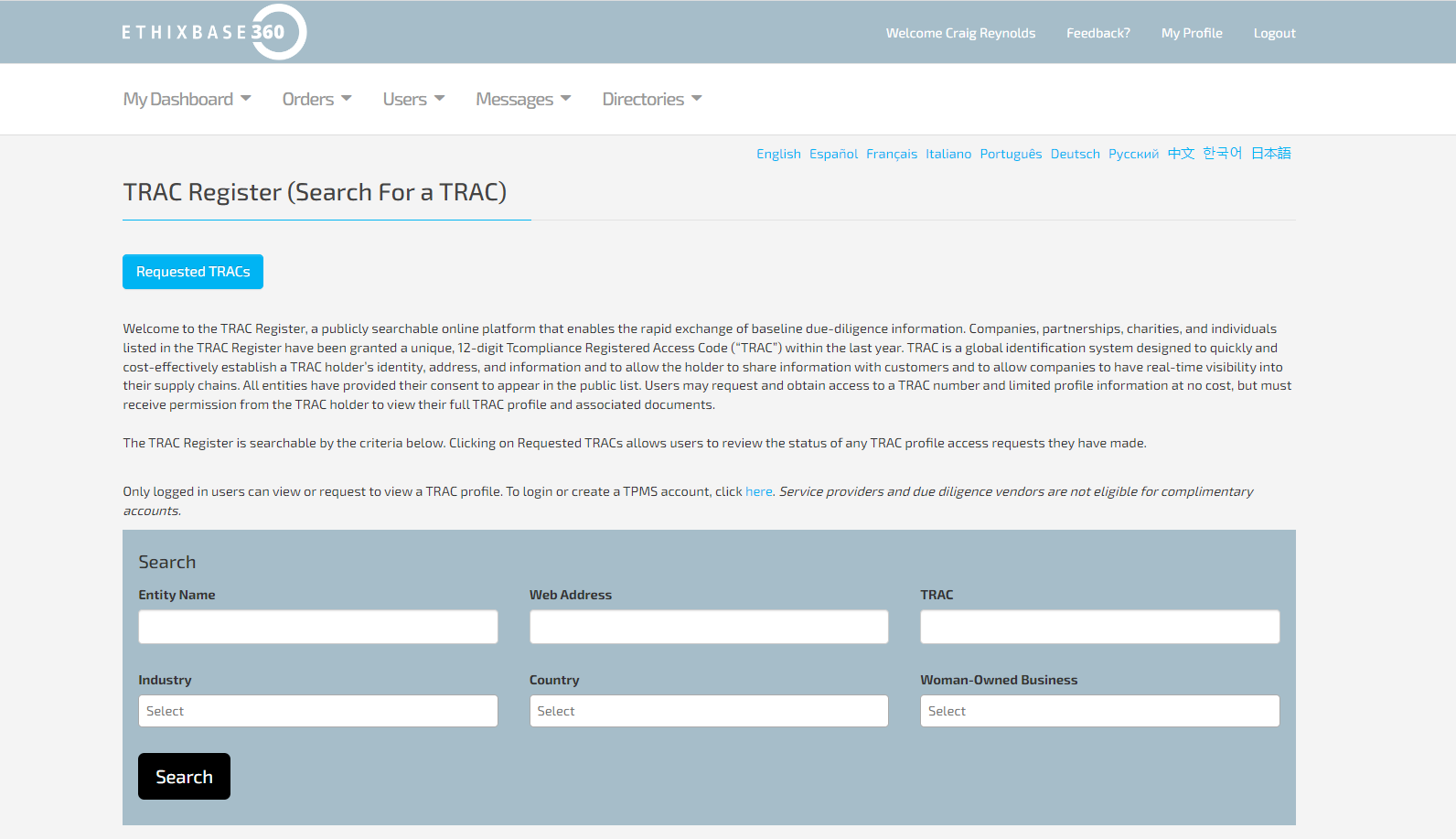This screenshot has height=839, width=1456.
Task: Open the Directories menu
Action: tap(651, 99)
